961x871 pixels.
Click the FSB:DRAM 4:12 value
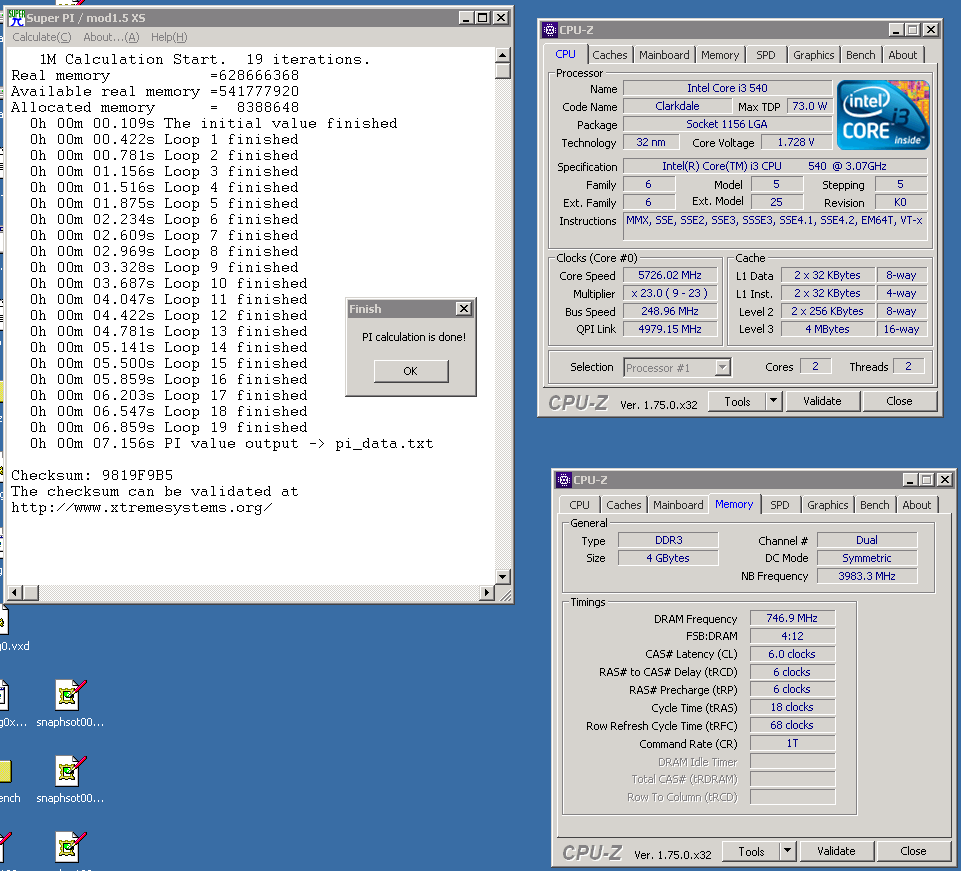[792, 636]
